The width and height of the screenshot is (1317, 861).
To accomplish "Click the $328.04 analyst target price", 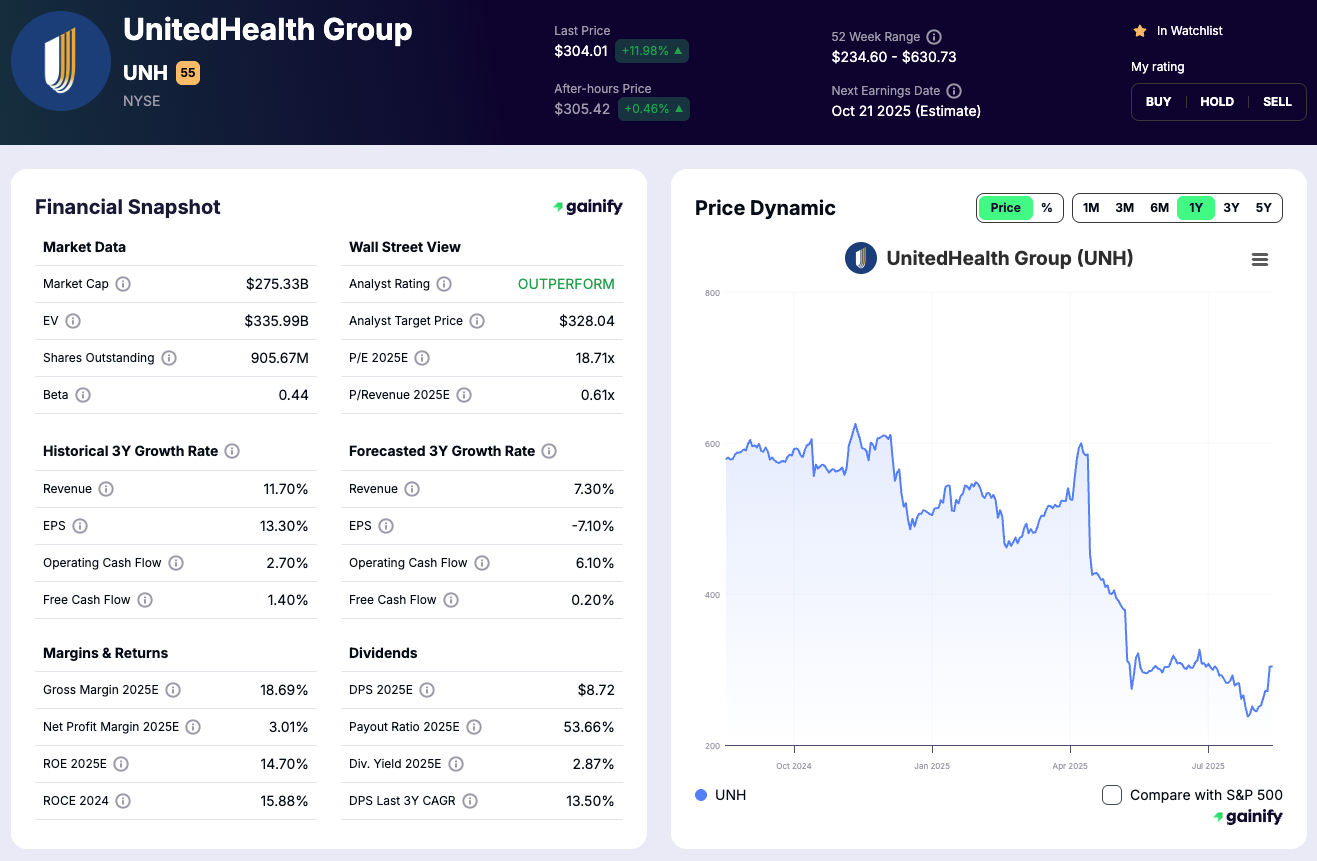I will [587, 321].
